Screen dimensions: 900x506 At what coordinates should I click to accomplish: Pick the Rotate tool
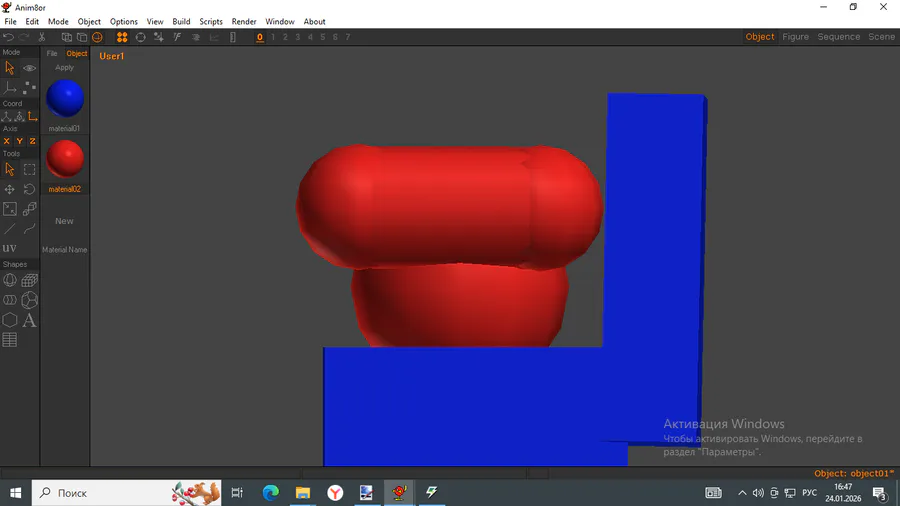click(29, 189)
